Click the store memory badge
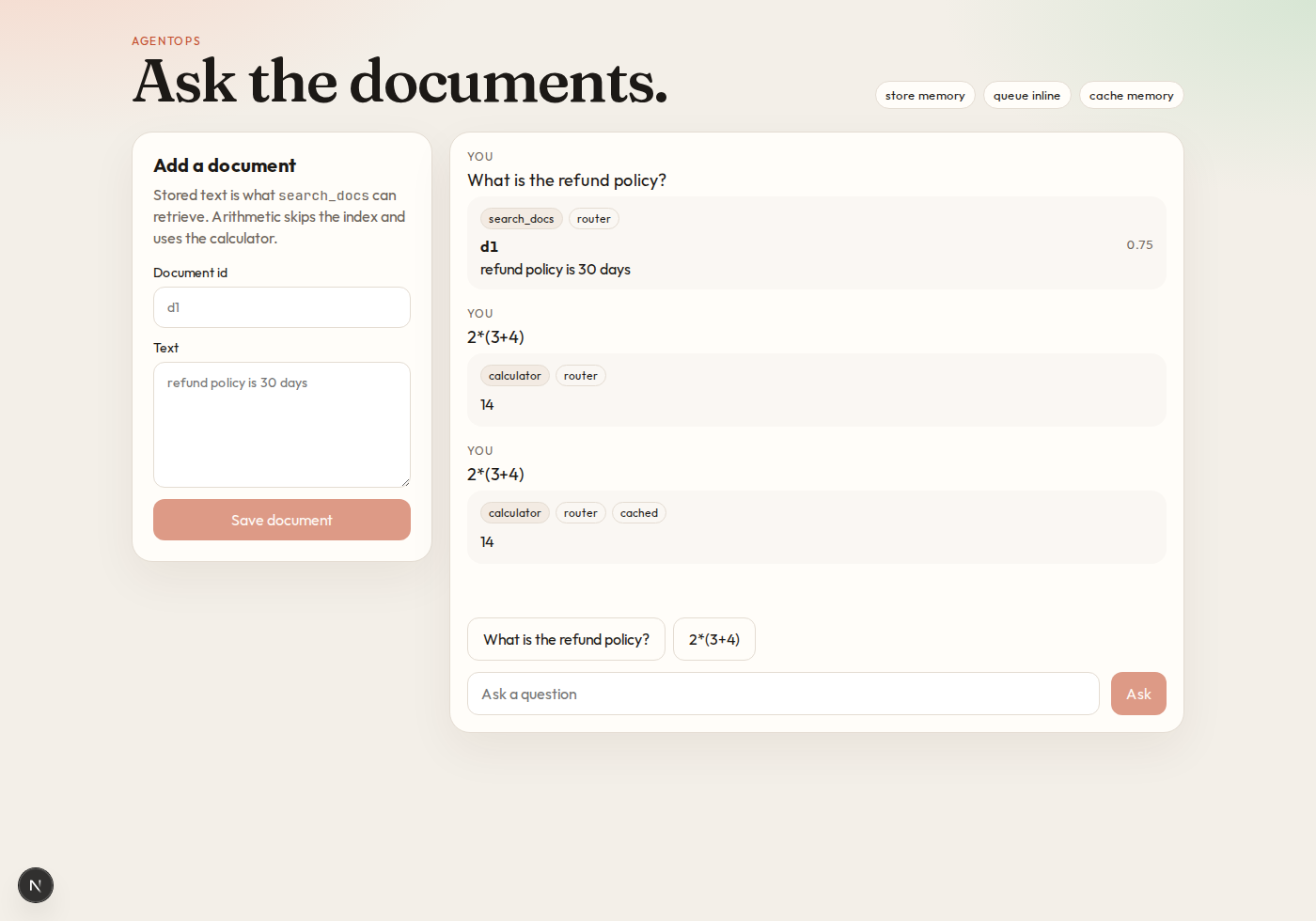Viewport: 1316px width, 921px height. pyautogui.click(x=925, y=95)
